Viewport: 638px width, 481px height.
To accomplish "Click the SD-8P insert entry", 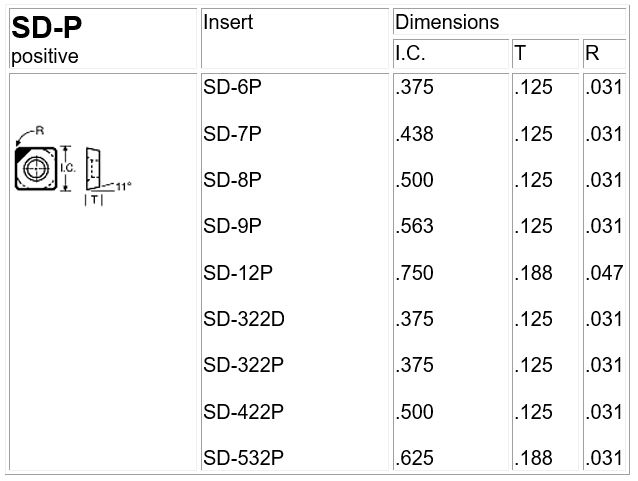I will point(233,180).
